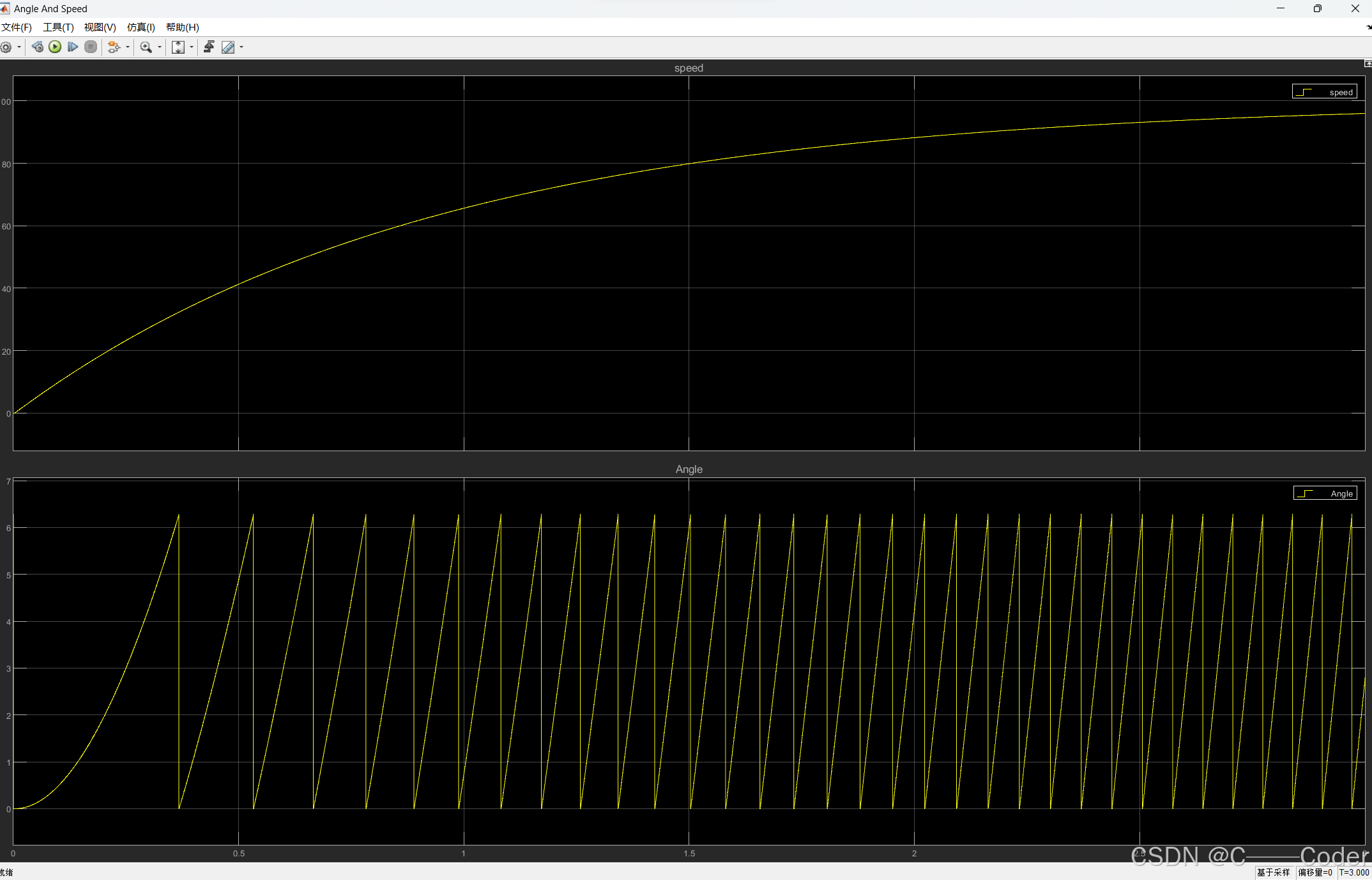This screenshot has height=880, width=1372.
Task: Click the scale axes limits icon
Action: [x=178, y=47]
